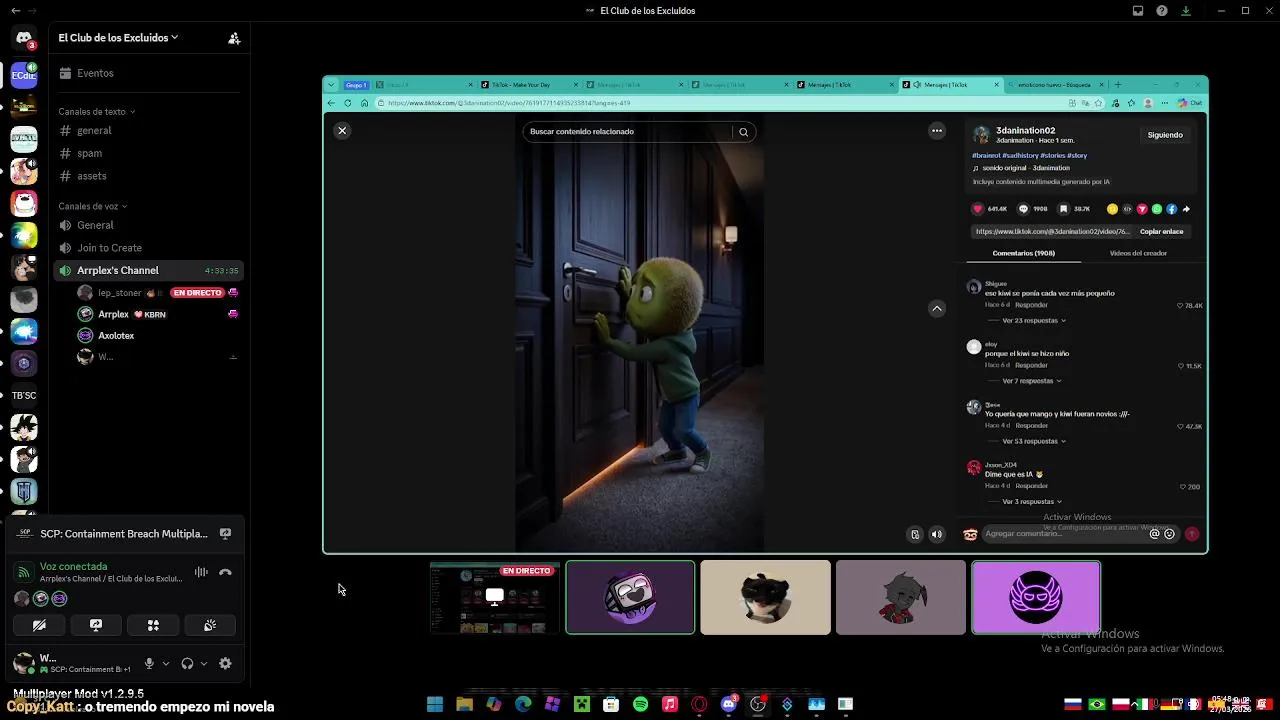This screenshot has width=1280, height=720.
Task: Toggle screen share in voice panel
Action: (96, 625)
